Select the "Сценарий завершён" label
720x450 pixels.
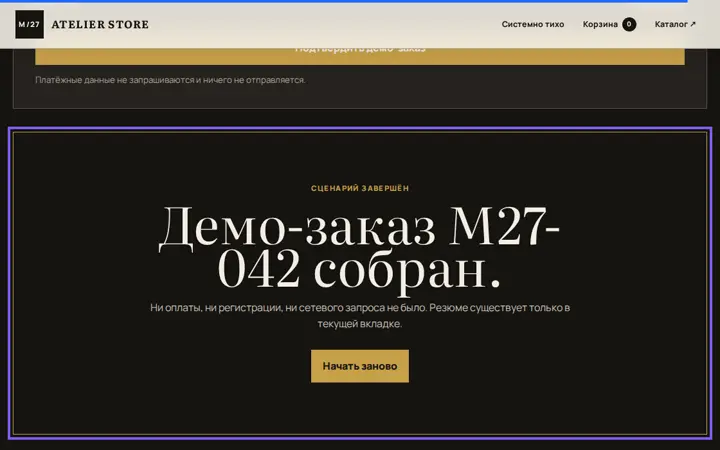pyautogui.click(x=360, y=188)
